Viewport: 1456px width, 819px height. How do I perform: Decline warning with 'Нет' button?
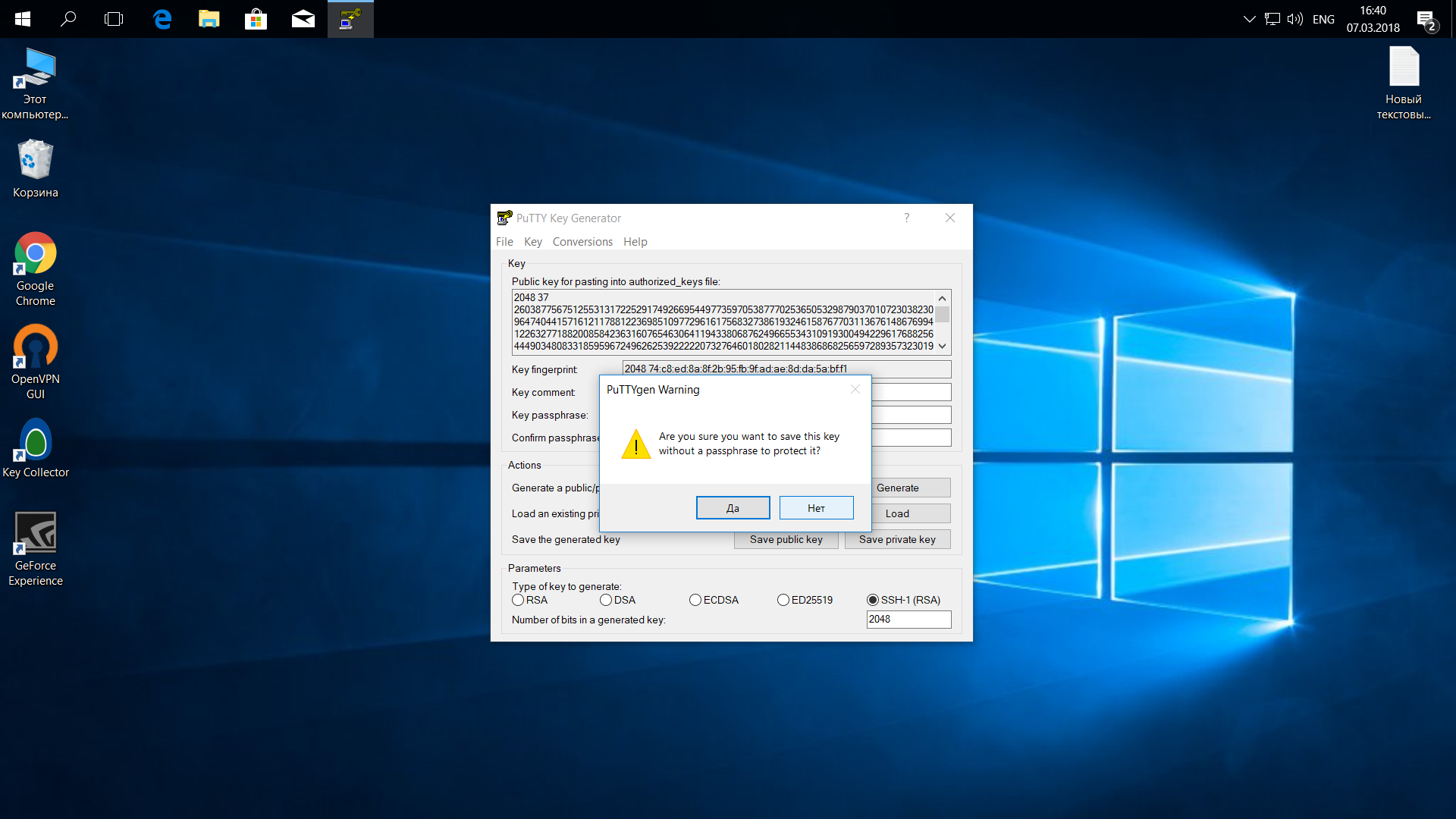pyautogui.click(x=816, y=508)
